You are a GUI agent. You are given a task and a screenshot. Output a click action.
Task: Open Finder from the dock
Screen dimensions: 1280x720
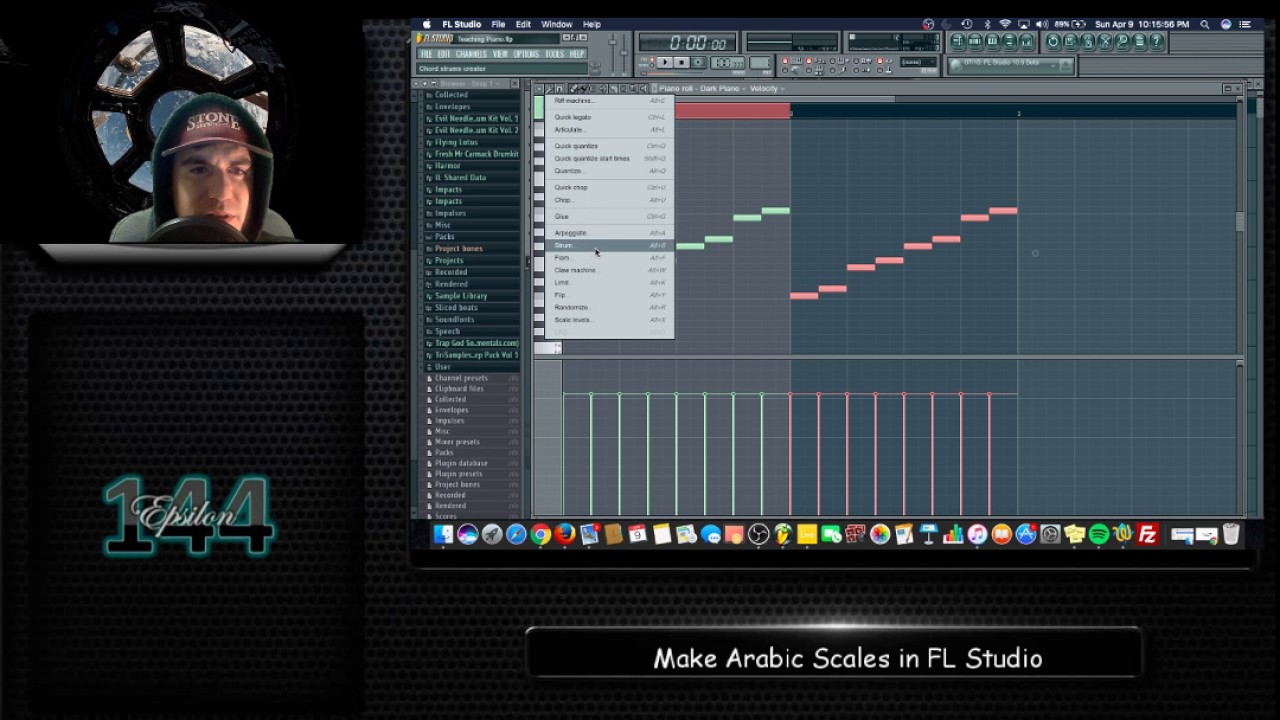[443, 535]
